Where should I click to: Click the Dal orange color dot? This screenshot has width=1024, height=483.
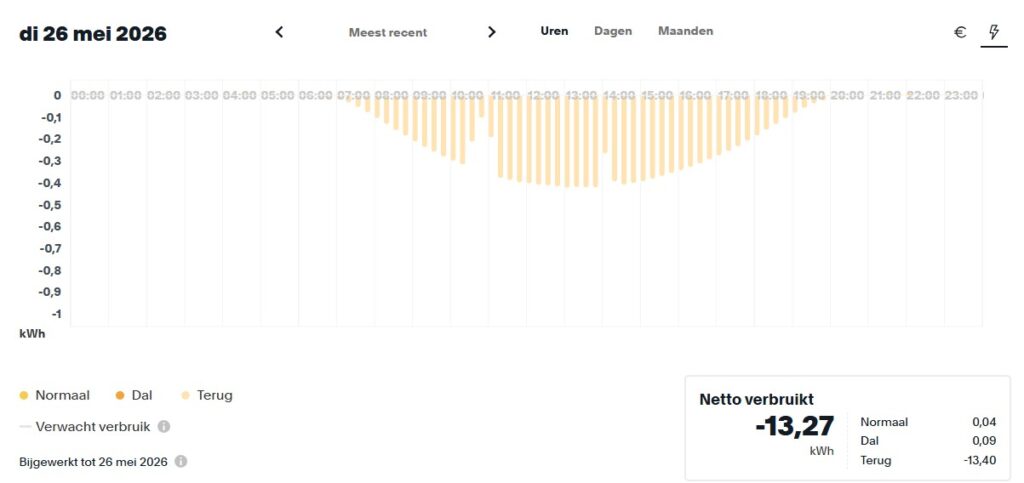click(120, 396)
